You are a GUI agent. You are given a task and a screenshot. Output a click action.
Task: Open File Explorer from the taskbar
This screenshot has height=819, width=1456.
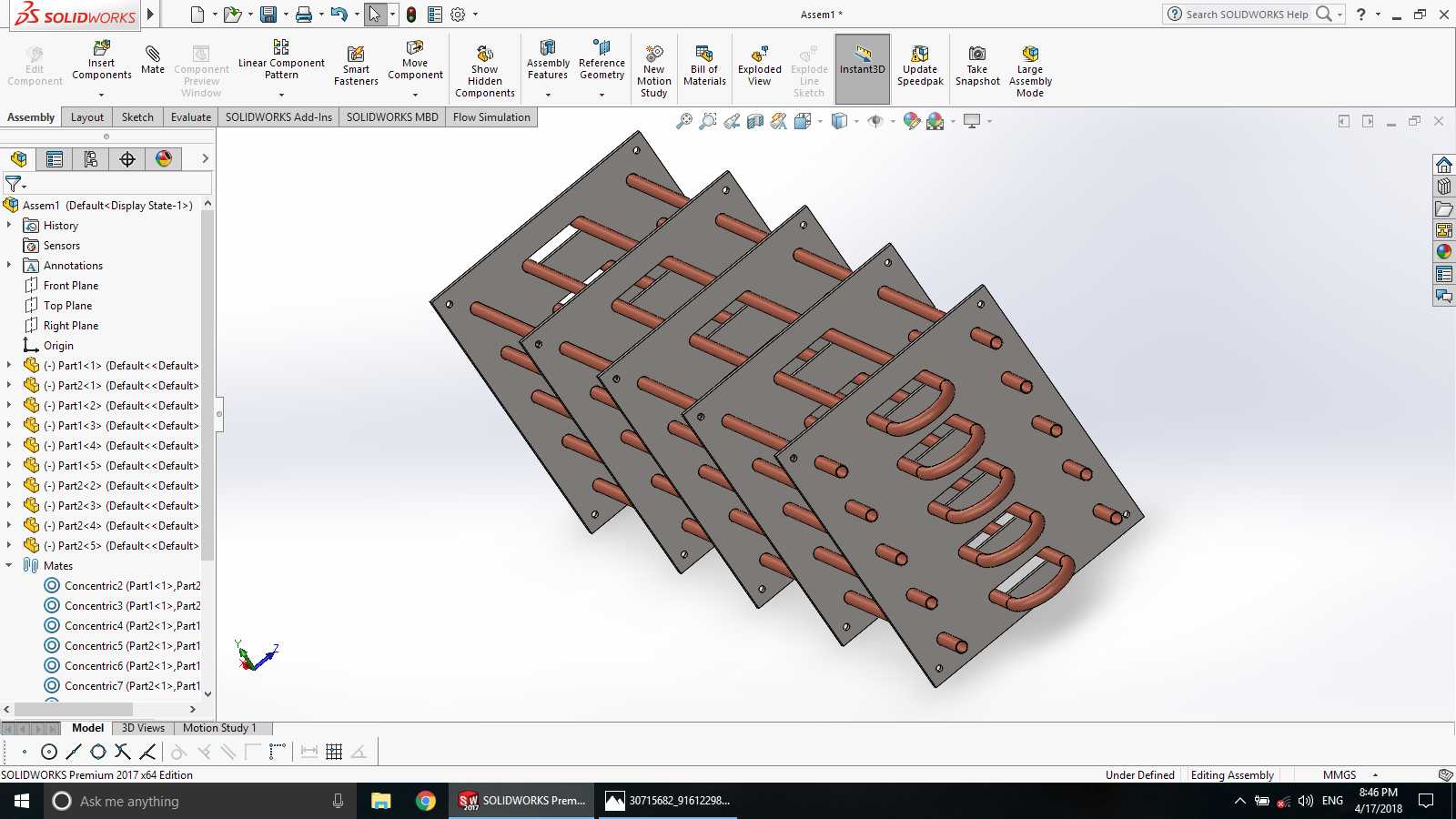pyautogui.click(x=380, y=801)
